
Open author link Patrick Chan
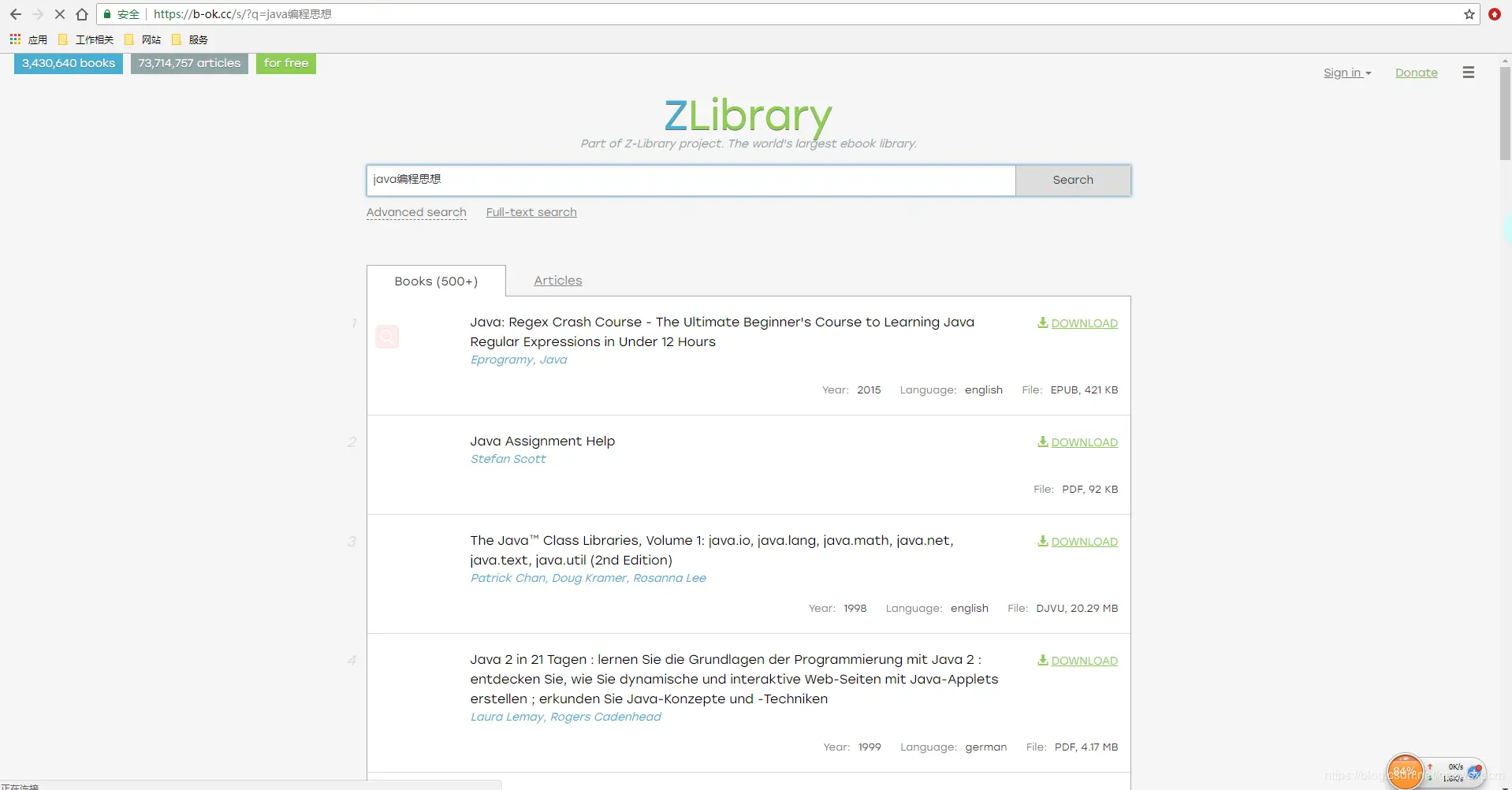[x=508, y=578]
